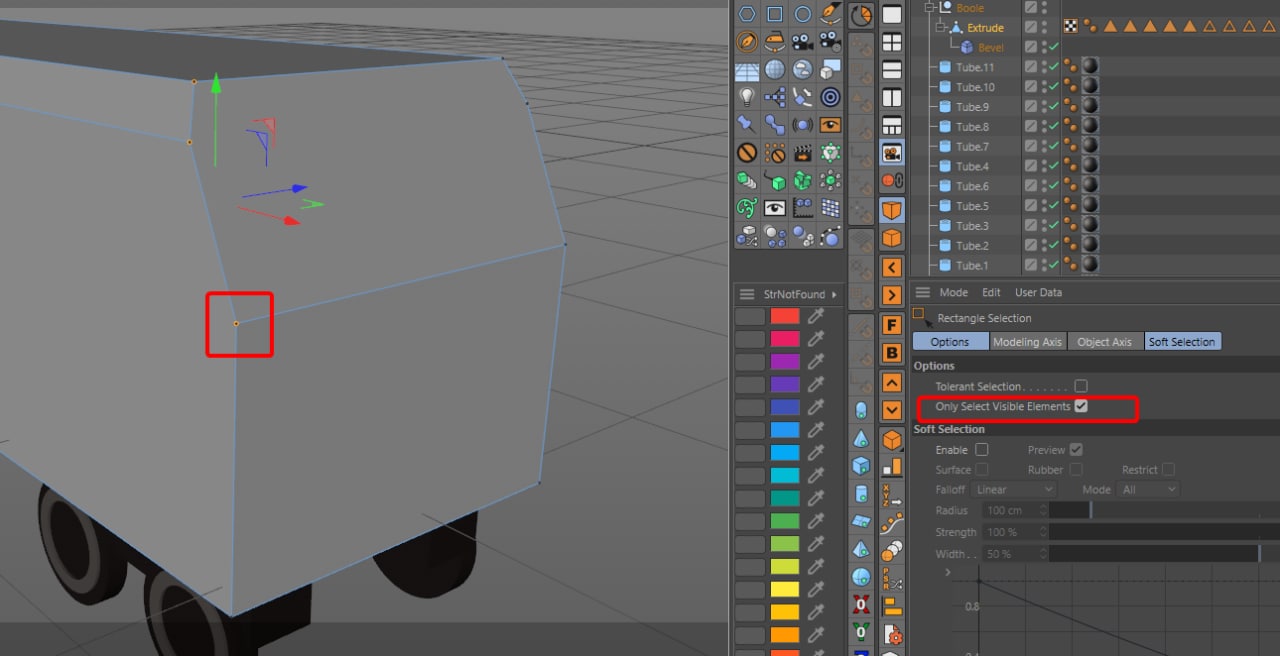
Task: Switch to the Soft Selection tab
Action: (1182, 342)
